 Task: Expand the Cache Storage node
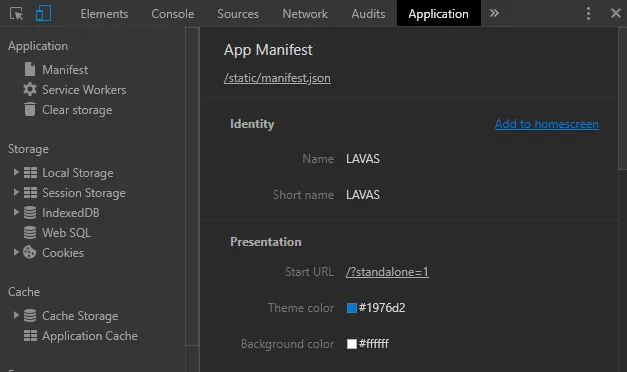16,315
